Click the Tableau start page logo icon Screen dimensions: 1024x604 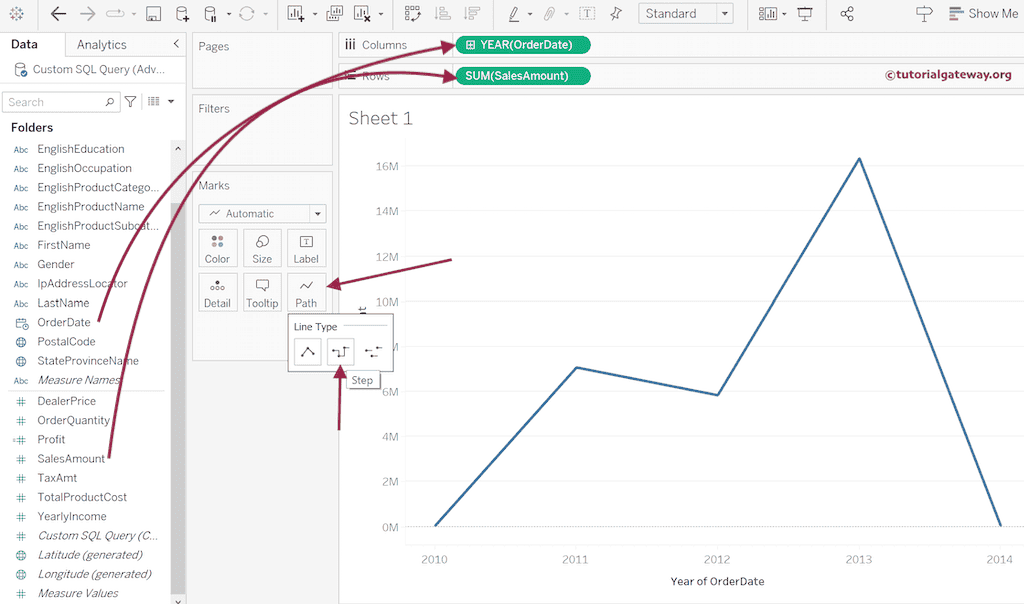17,14
